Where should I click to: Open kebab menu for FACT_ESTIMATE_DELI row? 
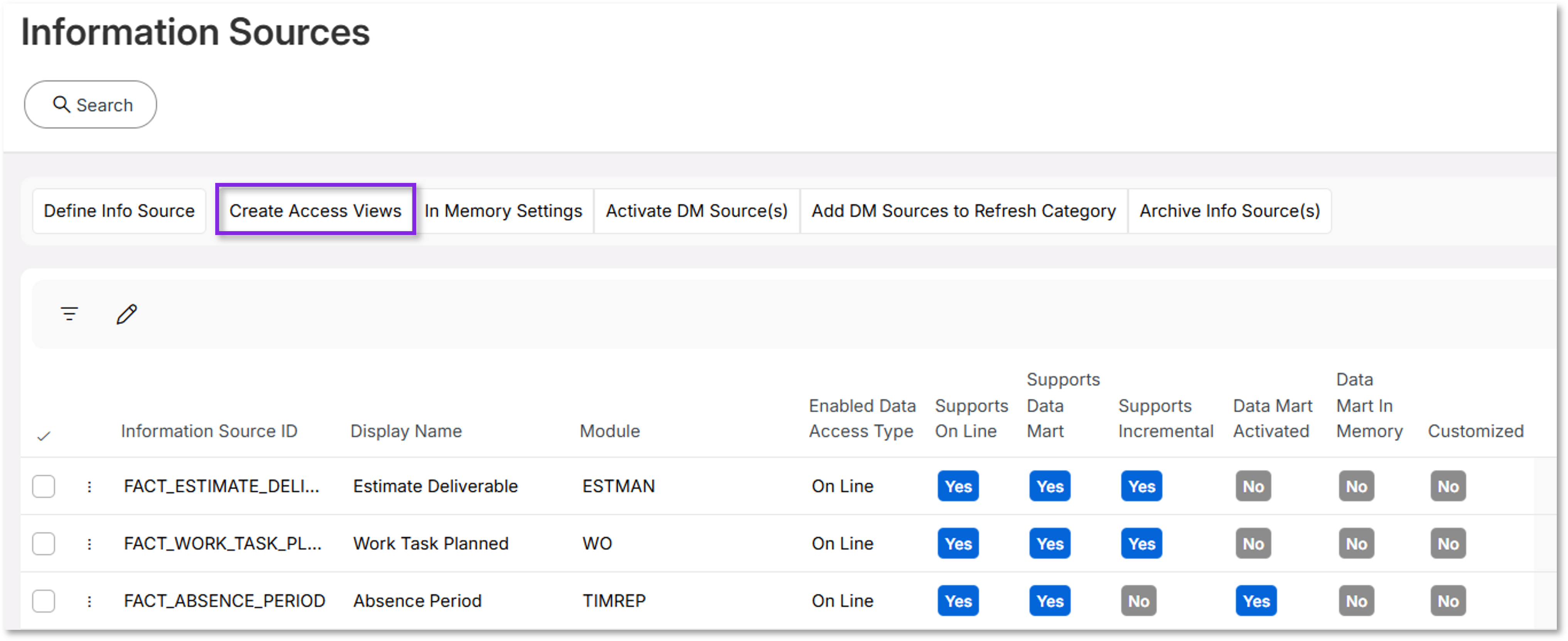tap(89, 486)
